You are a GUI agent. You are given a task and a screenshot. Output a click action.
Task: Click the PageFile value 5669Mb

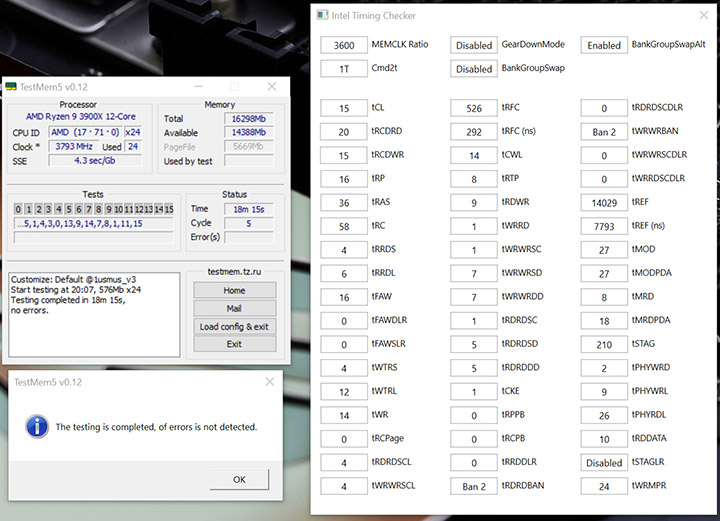[x=248, y=146]
